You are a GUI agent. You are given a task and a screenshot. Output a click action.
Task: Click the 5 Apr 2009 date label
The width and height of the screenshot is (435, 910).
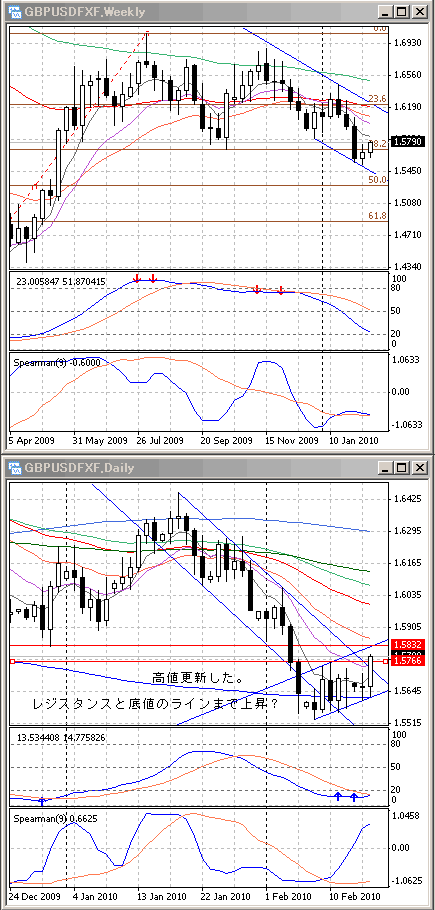(31, 440)
